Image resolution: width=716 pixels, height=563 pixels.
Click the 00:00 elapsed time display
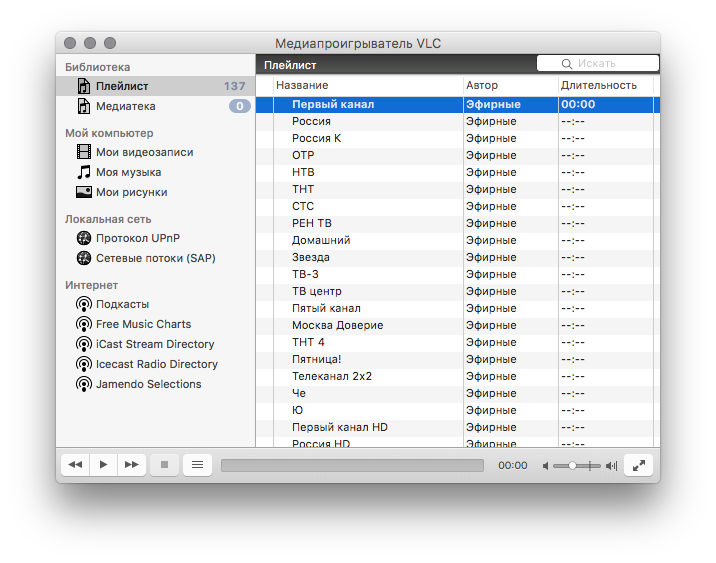click(x=512, y=465)
